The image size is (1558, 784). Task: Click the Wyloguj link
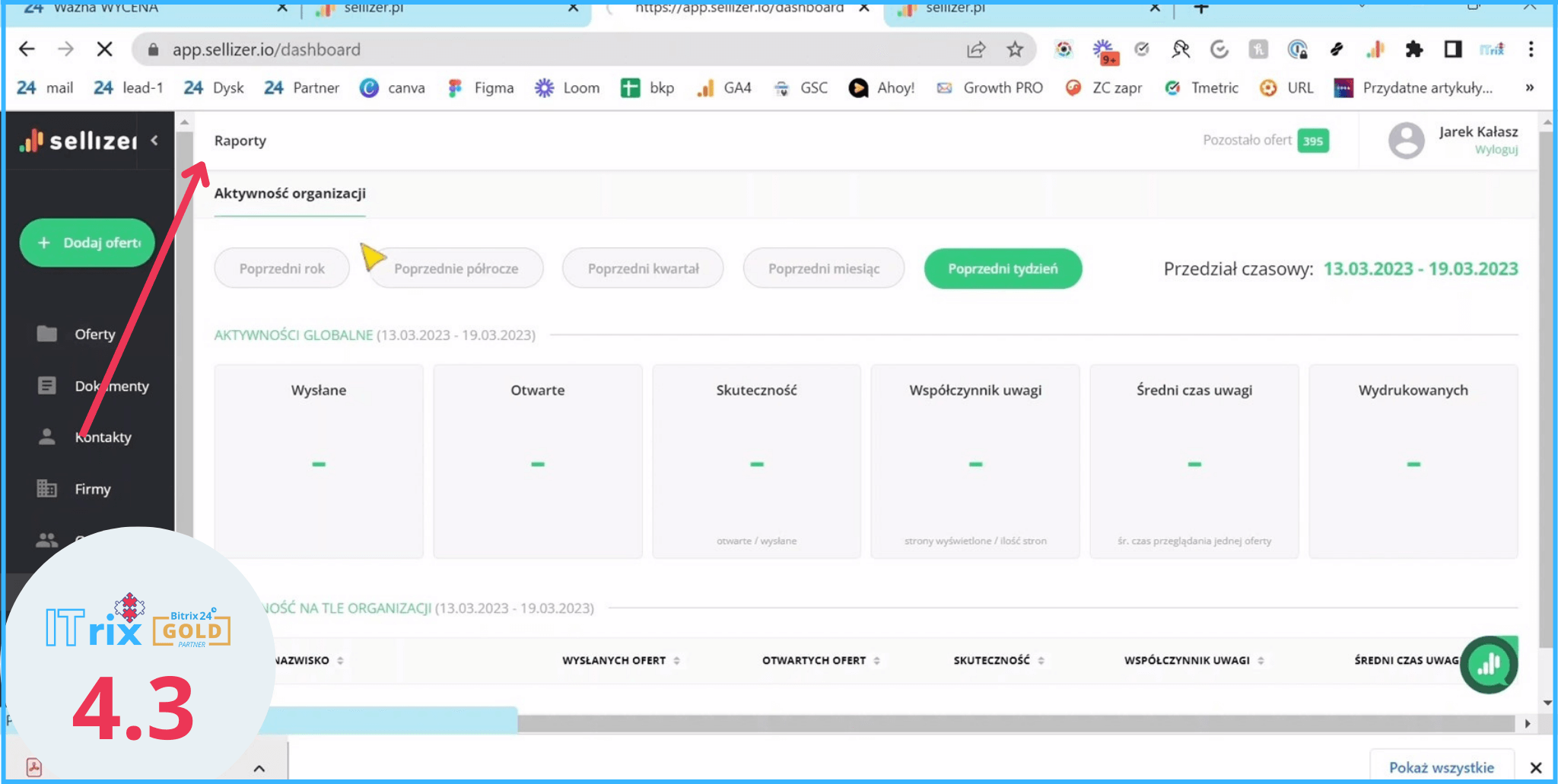1496,150
